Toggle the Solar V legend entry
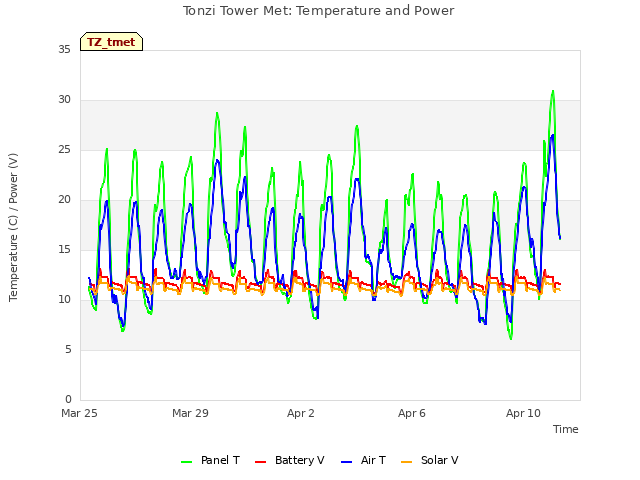Viewport: 640px width, 480px height. tap(430, 460)
